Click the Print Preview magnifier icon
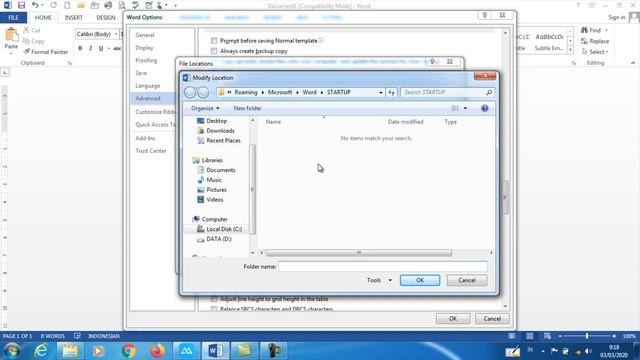 [122, 5]
